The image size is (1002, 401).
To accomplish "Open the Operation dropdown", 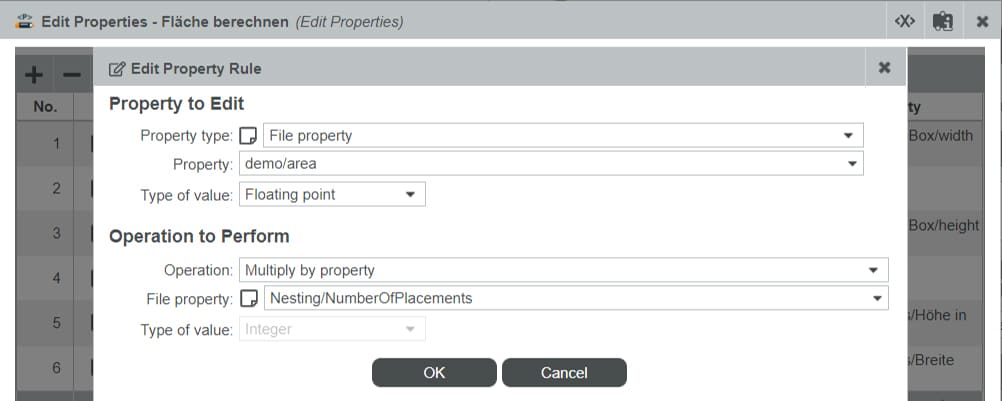I will pos(876,270).
